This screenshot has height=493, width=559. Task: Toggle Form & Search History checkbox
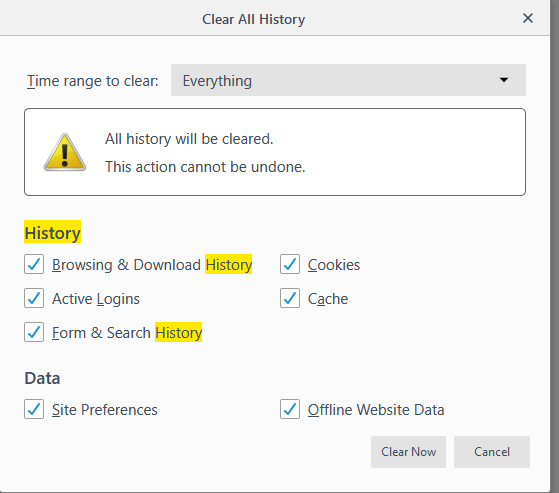34,332
